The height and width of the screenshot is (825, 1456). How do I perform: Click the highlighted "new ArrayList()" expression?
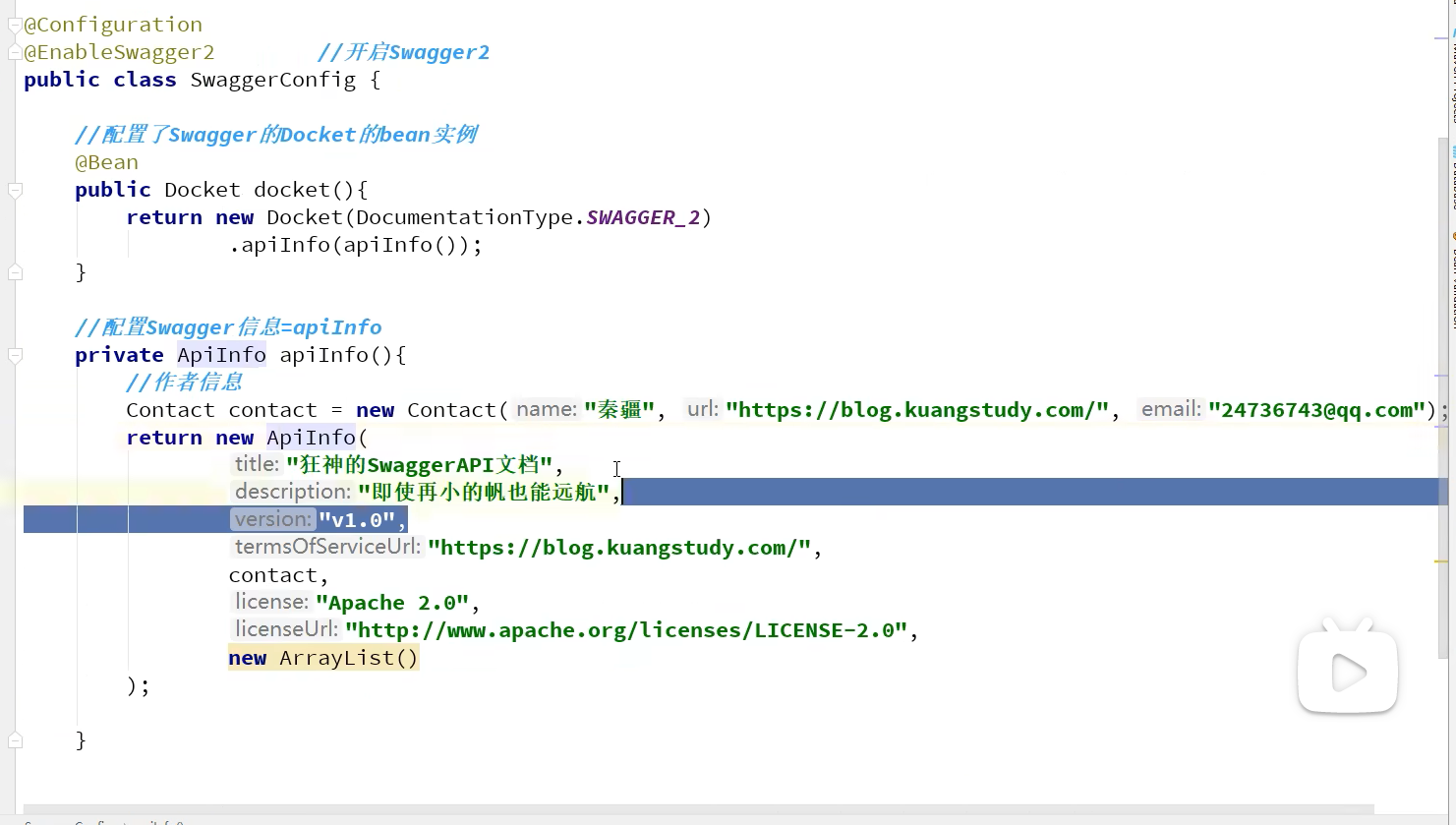(x=323, y=658)
